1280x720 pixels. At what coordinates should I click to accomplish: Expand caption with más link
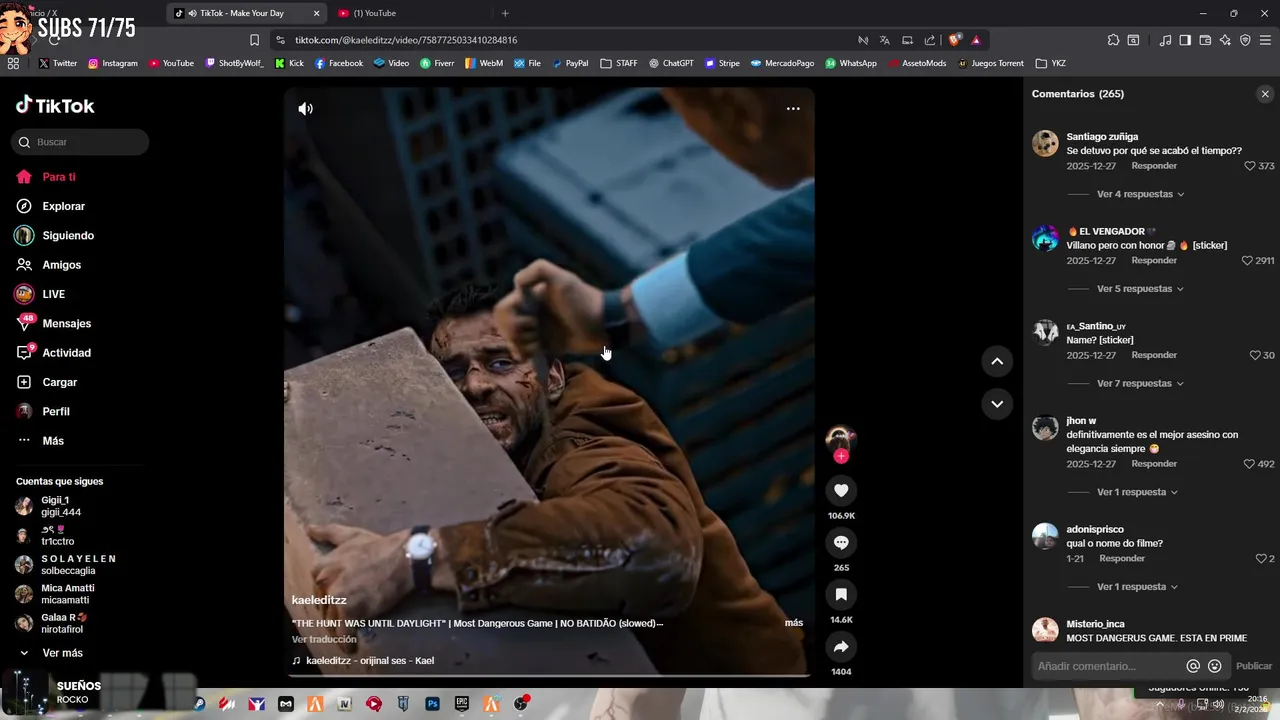coord(794,623)
